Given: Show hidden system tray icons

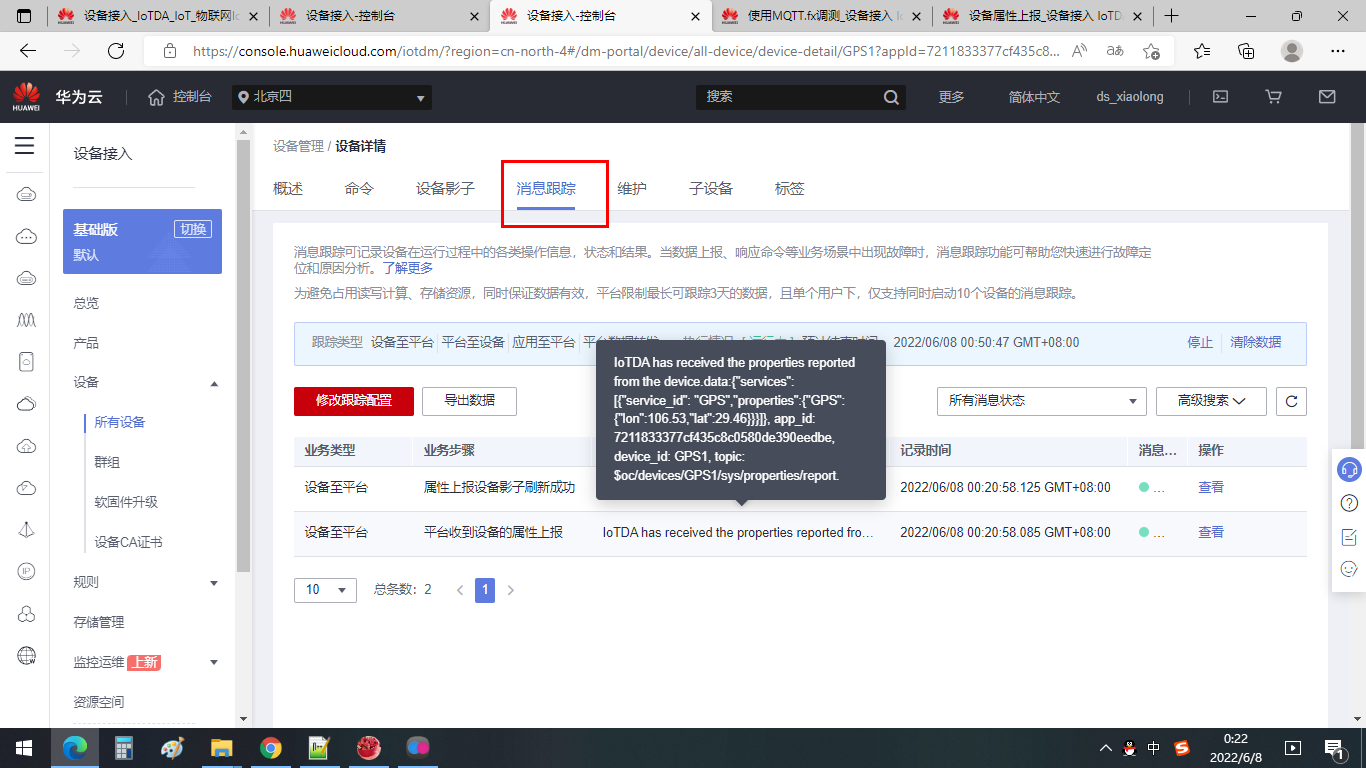Looking at the screenshot, I should (1105, 747).
